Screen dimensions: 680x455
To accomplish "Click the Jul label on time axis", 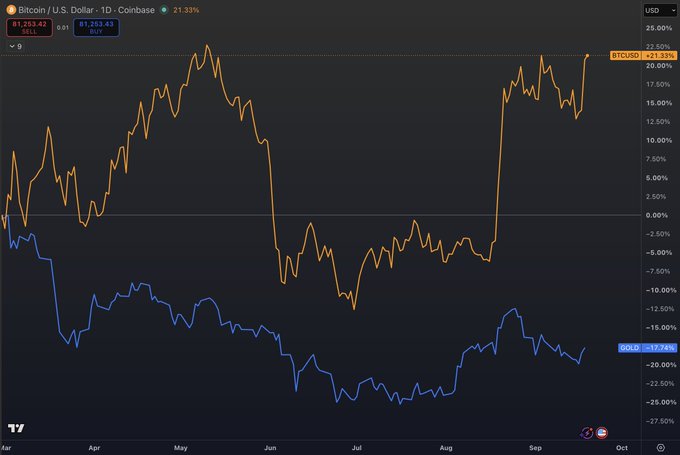I will [x=356, y=448].
